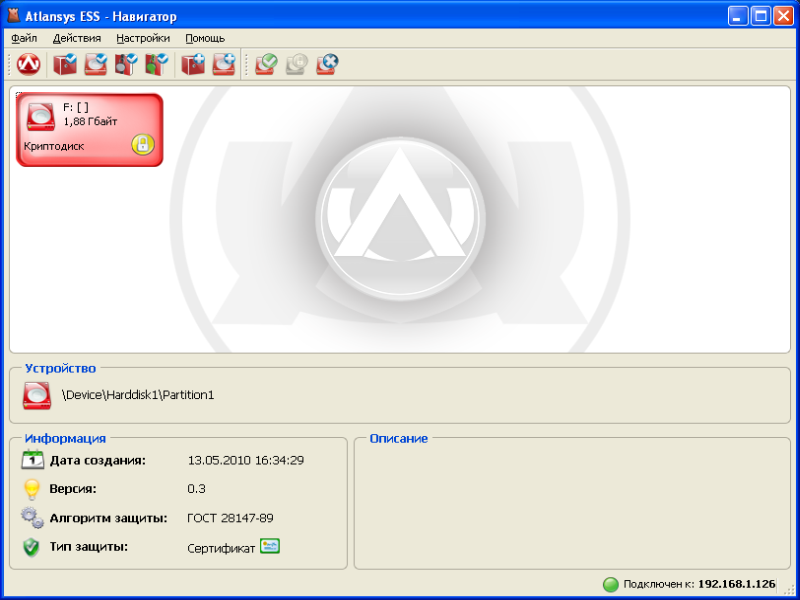Image resolution: width=800 pixels, height=600 pixels.
Task: Click the yellow padlock on the cryptodisk tile
Action: 143,144
